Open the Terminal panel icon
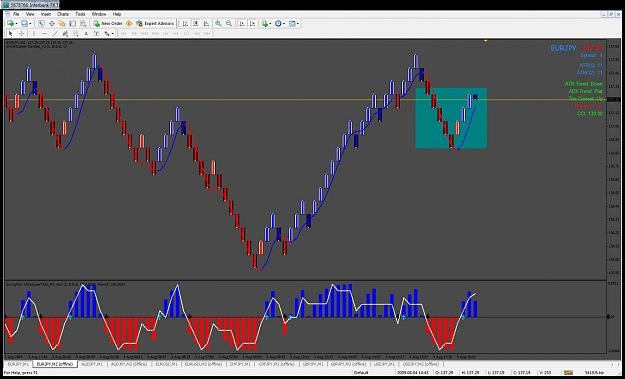The height and width of the screenshot is (379, 625). pos(73,24)
